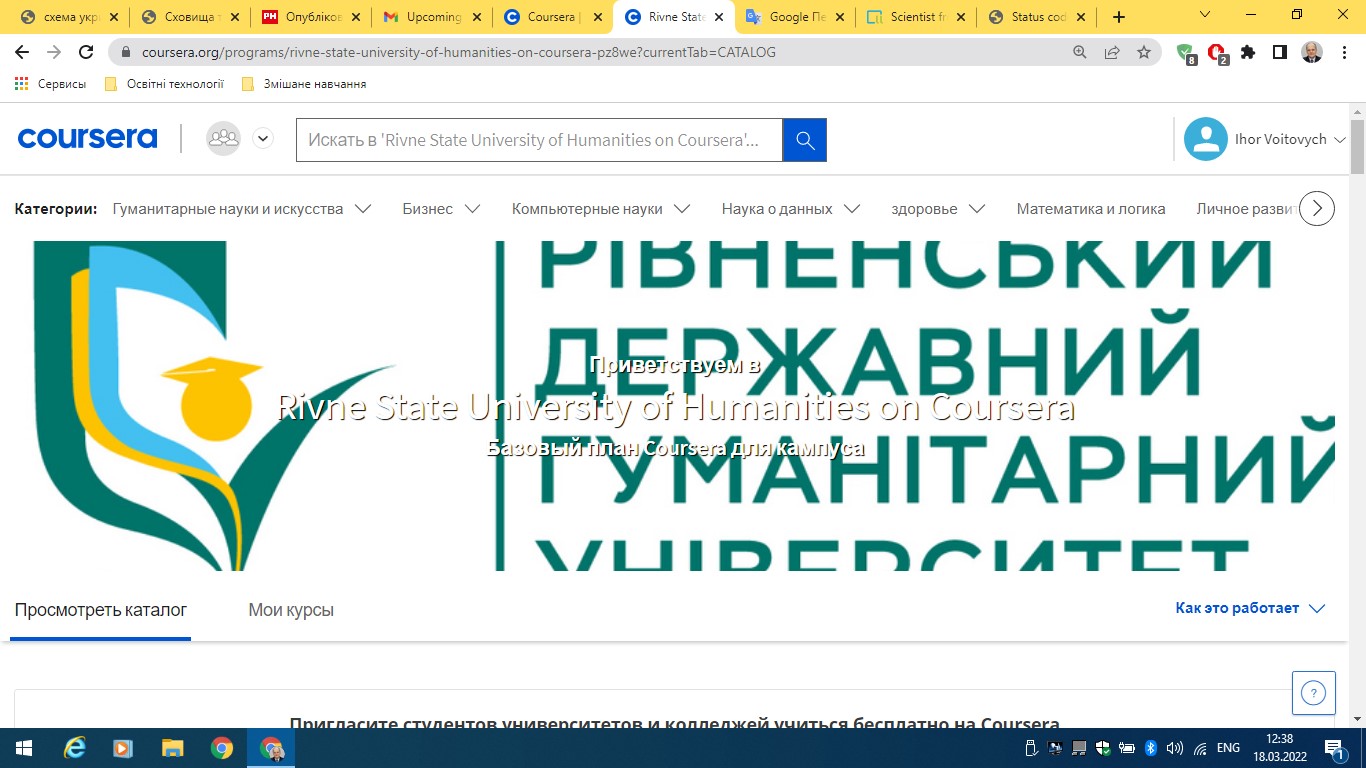The height and width of the screenshot is (768, 1366).
Task: Open File Explorer from the taskbar
Action: [173, 748]
